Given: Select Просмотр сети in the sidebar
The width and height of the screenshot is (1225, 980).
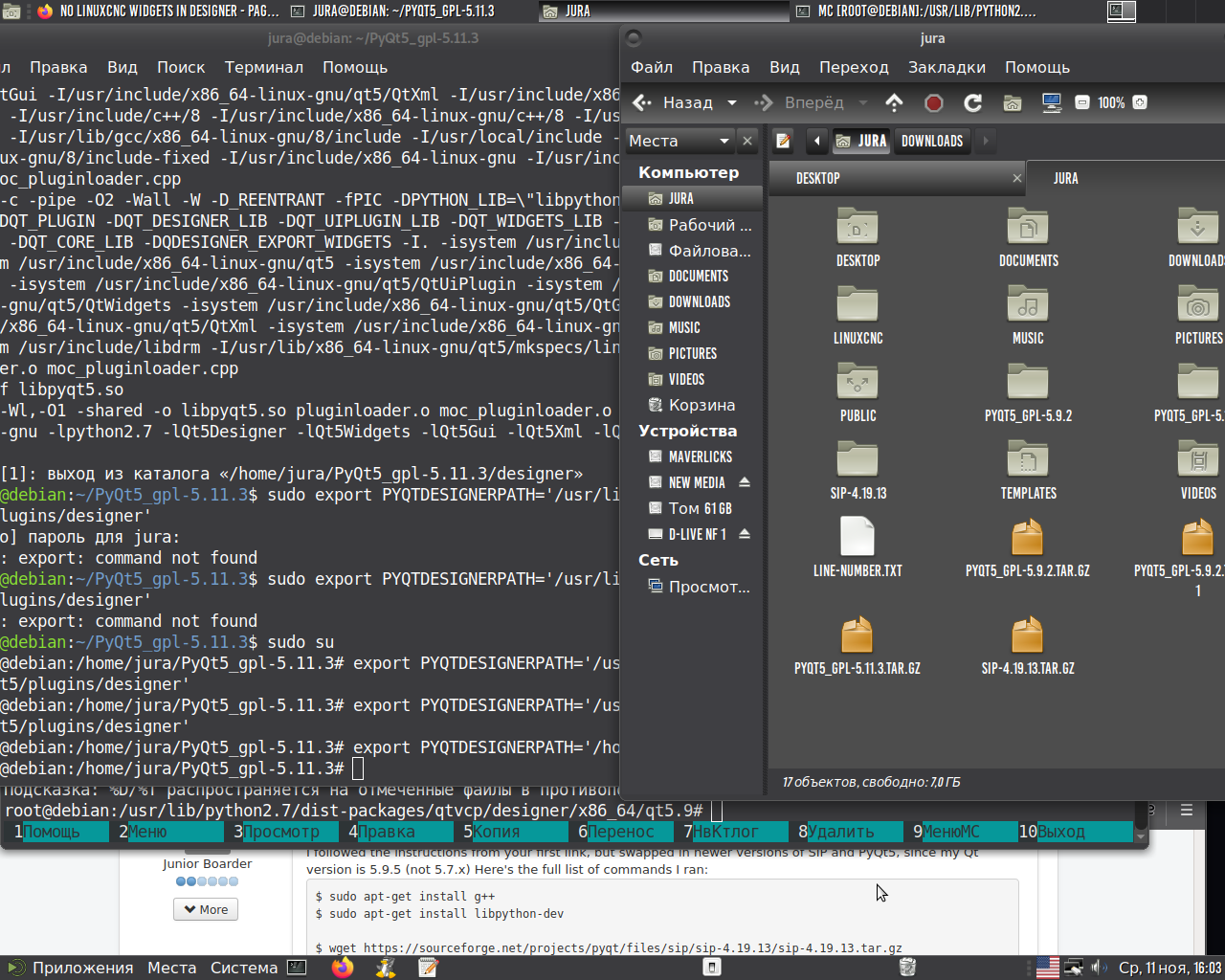Looking at the screenshot, I should tap(692, 587).
